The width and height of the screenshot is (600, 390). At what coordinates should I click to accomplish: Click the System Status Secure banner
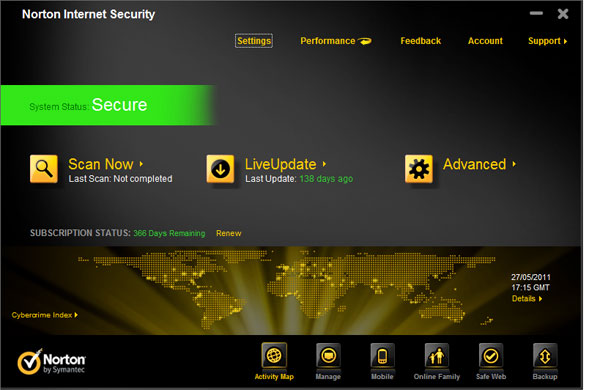(x=107, y=105)
